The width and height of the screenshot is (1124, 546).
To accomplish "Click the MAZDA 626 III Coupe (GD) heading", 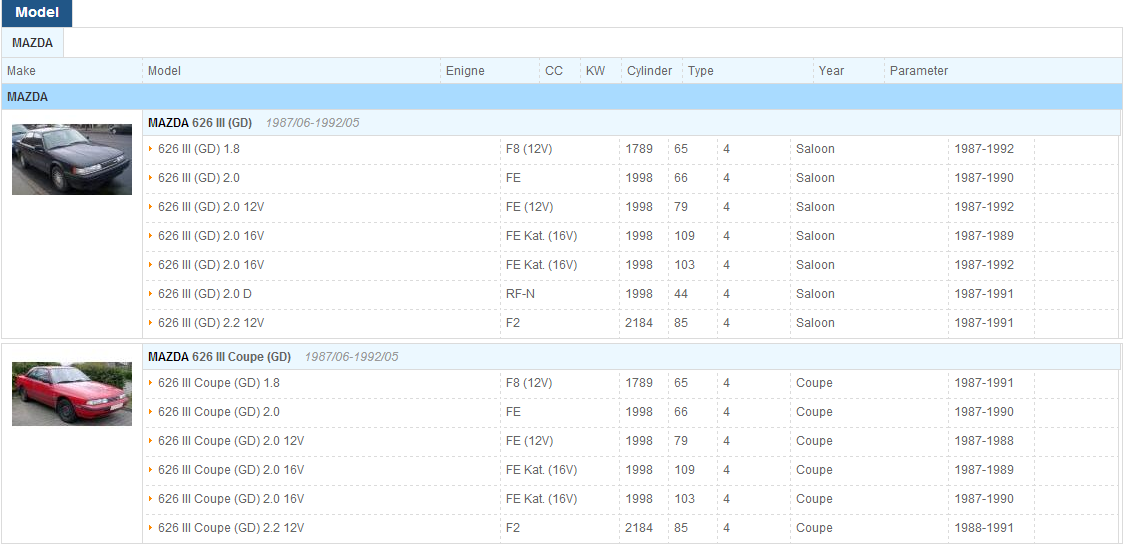I will tap(219, 357).
